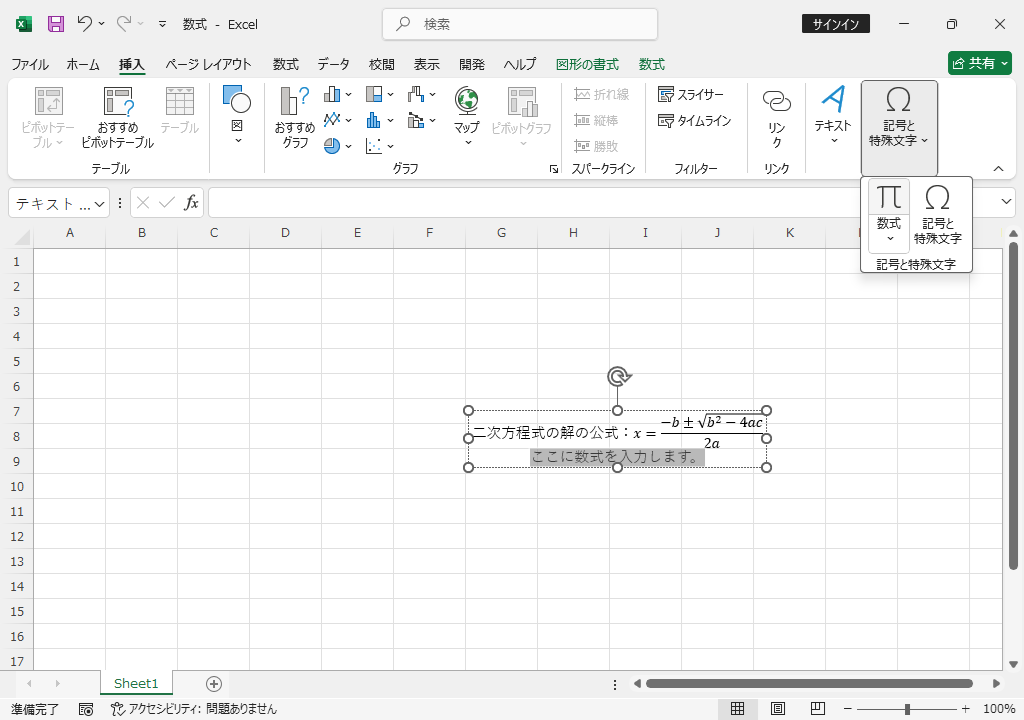Click the Select All corner triangle

click(22, 236)
